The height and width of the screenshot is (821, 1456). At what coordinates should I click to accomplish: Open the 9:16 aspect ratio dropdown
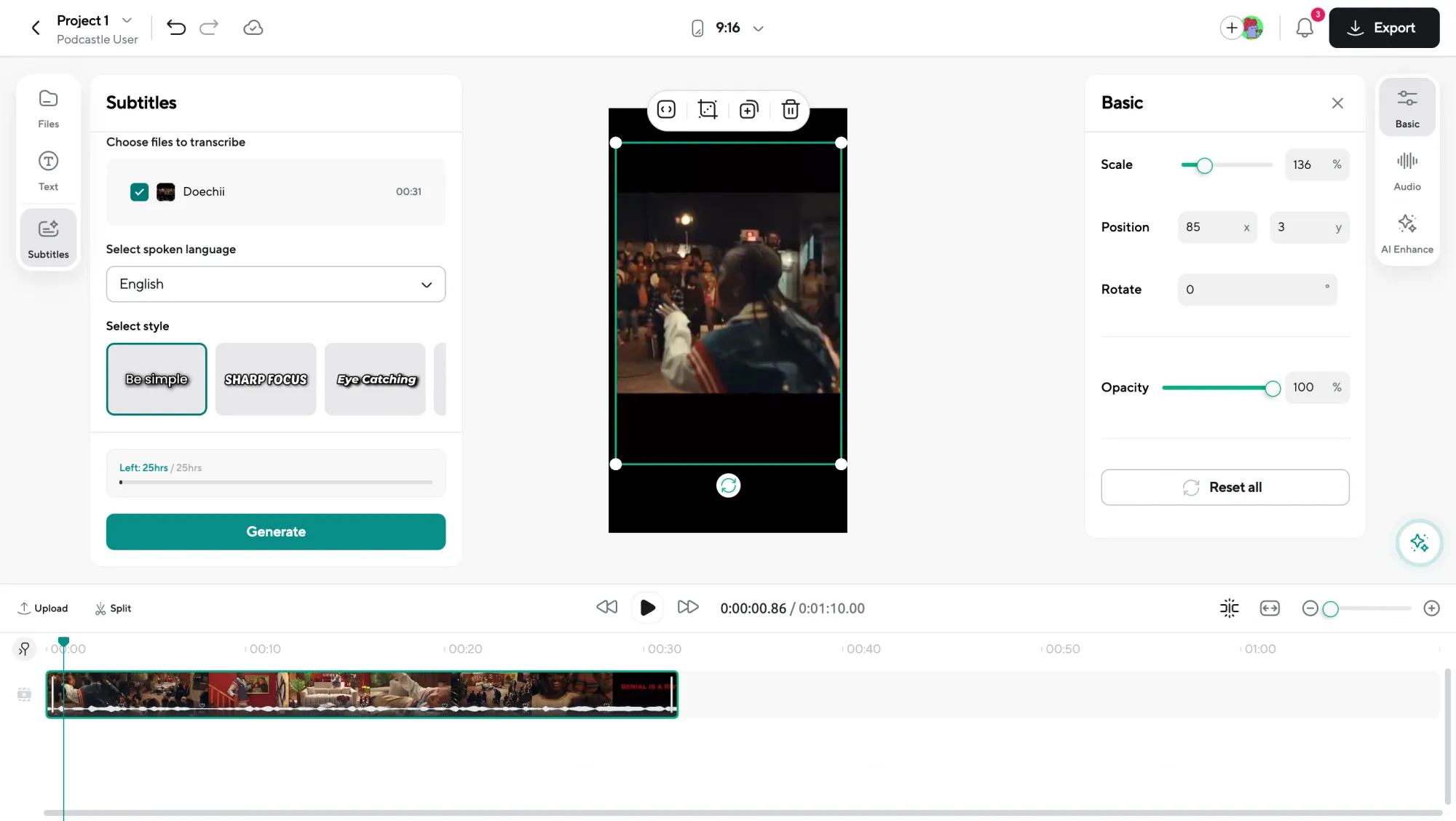(758, 28)
